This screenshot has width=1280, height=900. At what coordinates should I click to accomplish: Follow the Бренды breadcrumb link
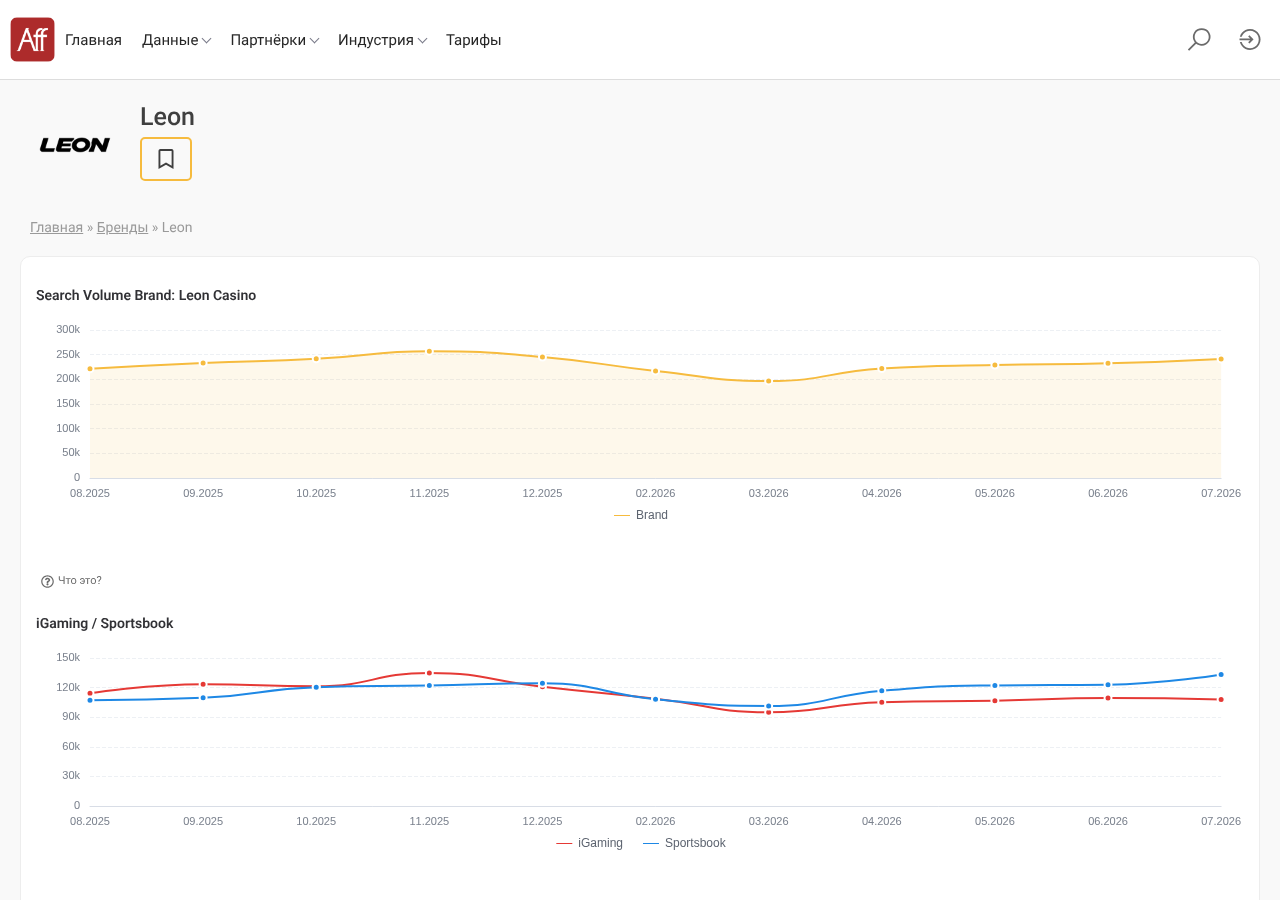pos(122,227)
